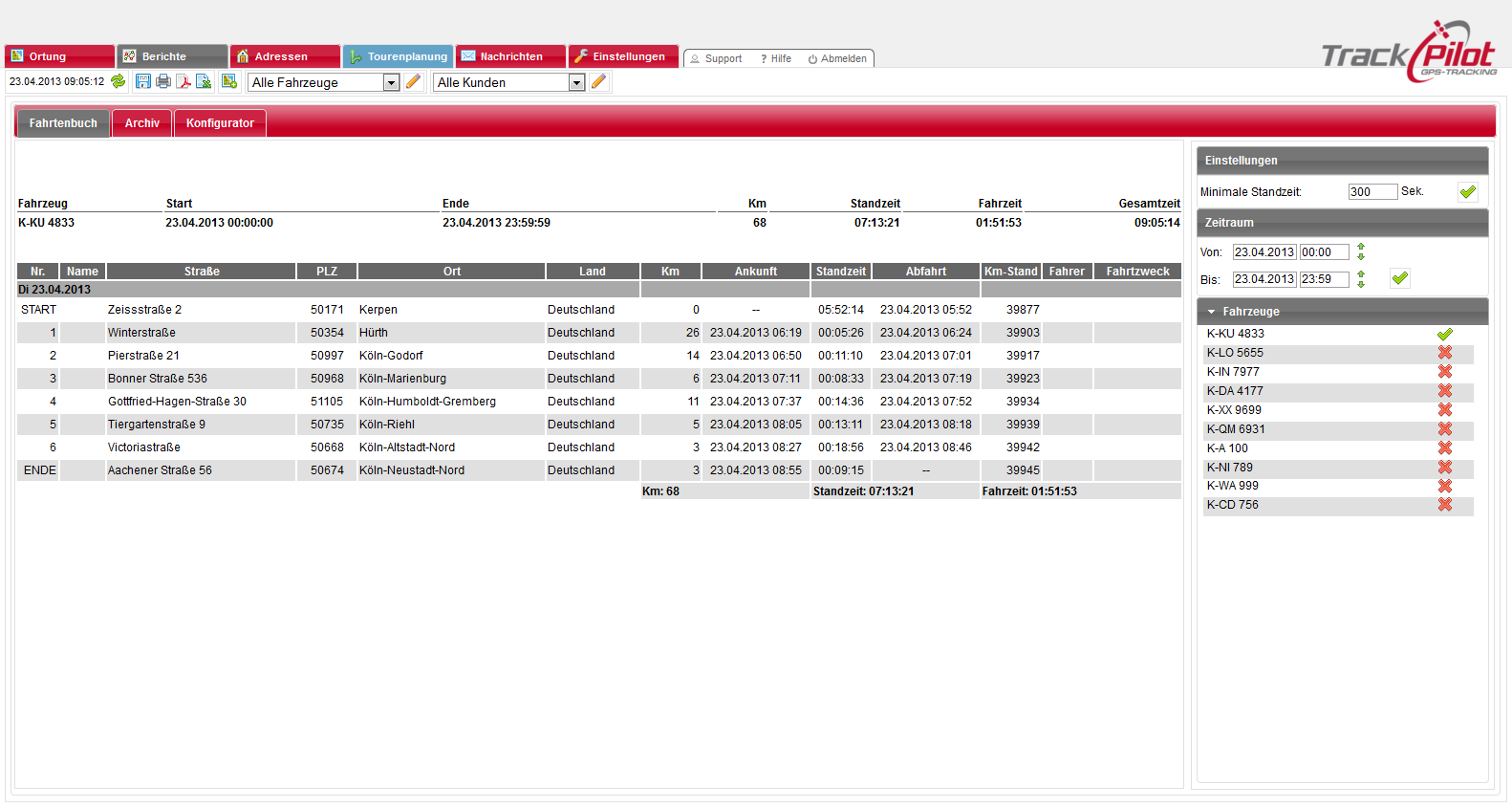Export the report as PDF

[184, 81]
